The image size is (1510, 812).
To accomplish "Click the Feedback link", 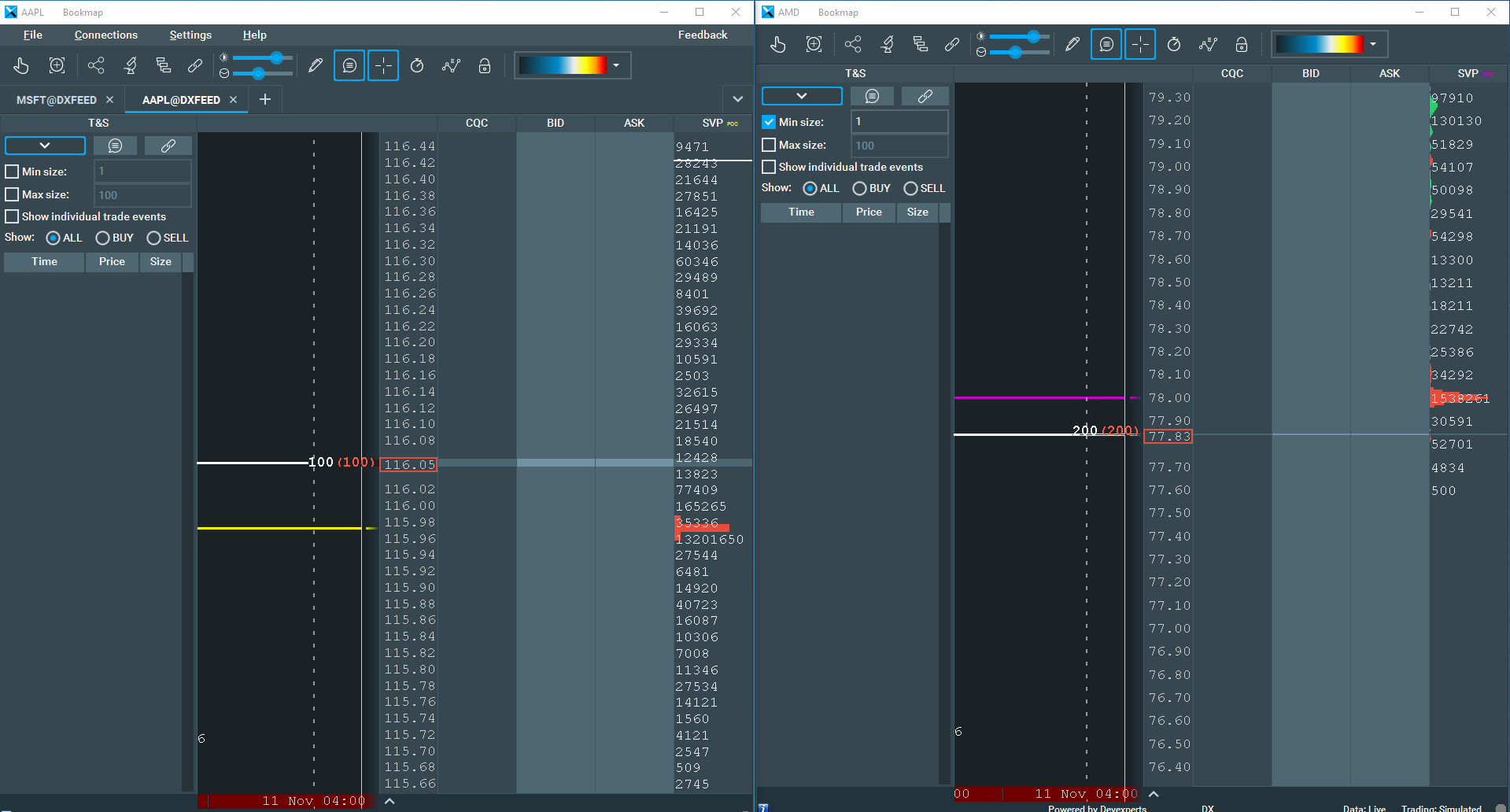I will pos(702,35).
